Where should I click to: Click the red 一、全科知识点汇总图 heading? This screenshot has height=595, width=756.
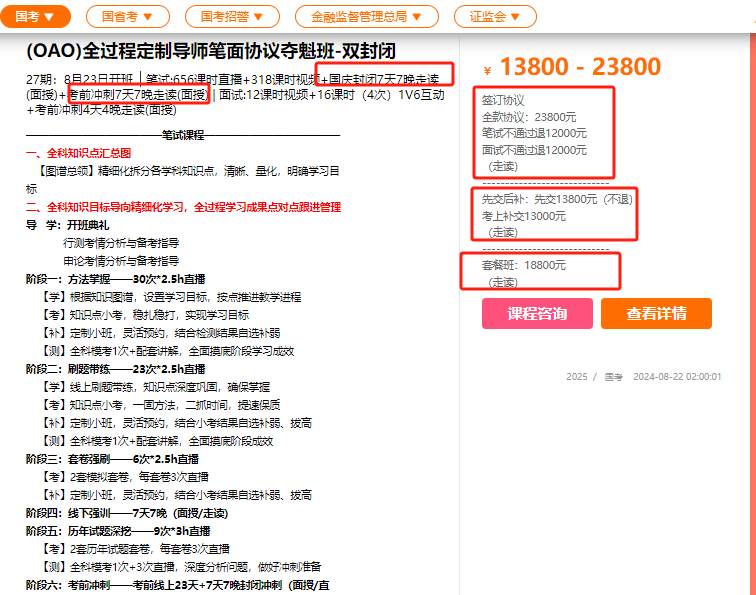point(78,153)
